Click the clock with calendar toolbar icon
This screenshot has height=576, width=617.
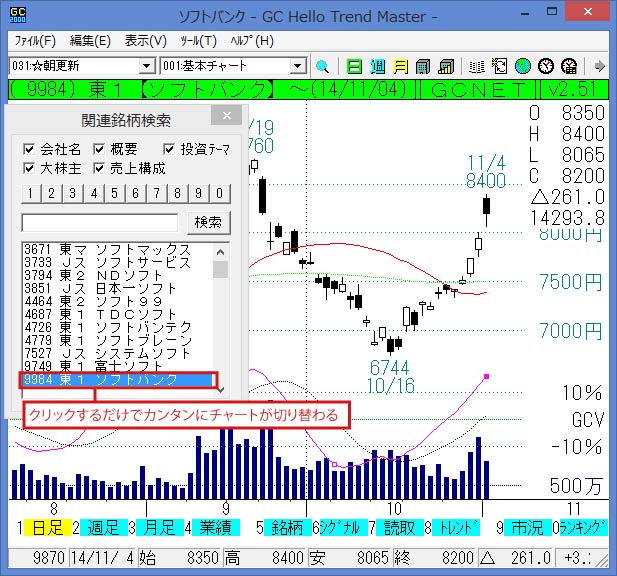click(x=569, y=66)
